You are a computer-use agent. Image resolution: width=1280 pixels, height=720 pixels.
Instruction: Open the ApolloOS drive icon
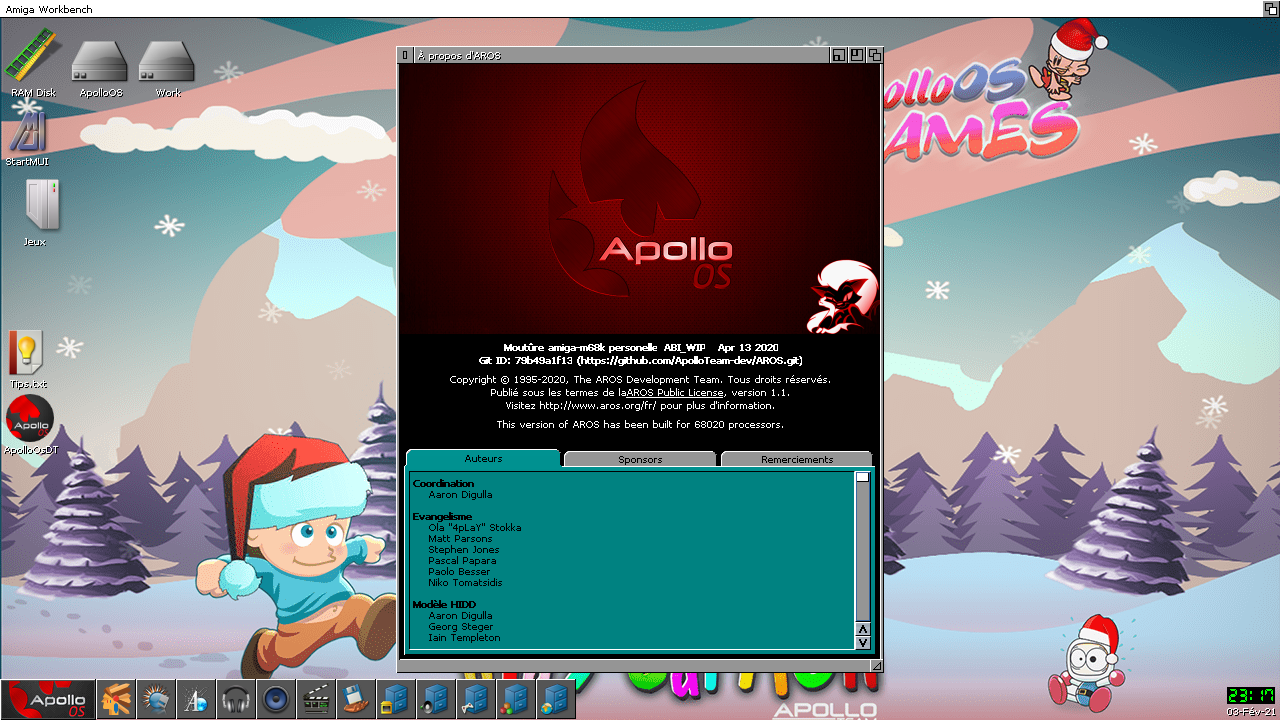(100, 68)
